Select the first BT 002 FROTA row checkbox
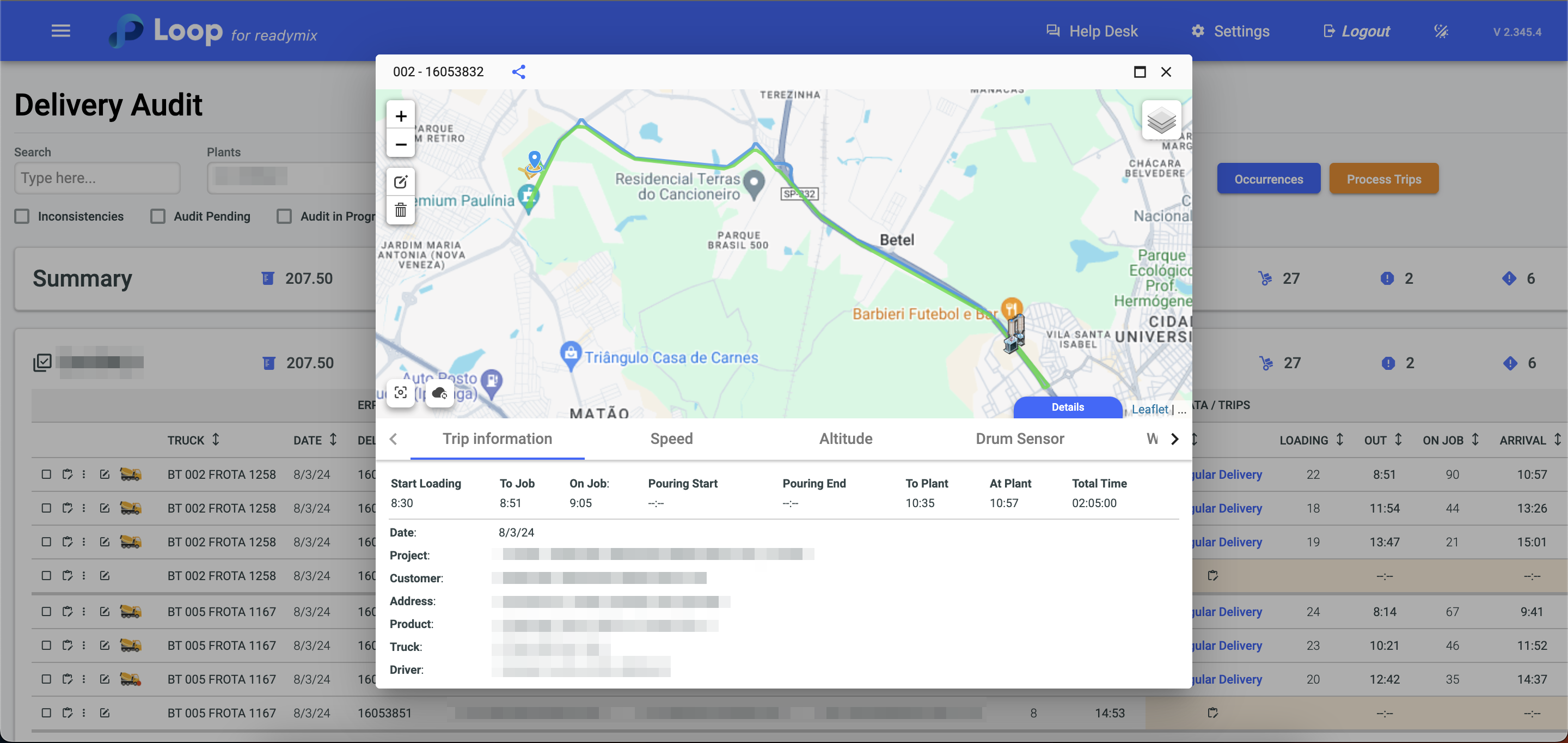The height and width of the screenshot is (743, 1568). pyautogui.click(x=46, y=474)
